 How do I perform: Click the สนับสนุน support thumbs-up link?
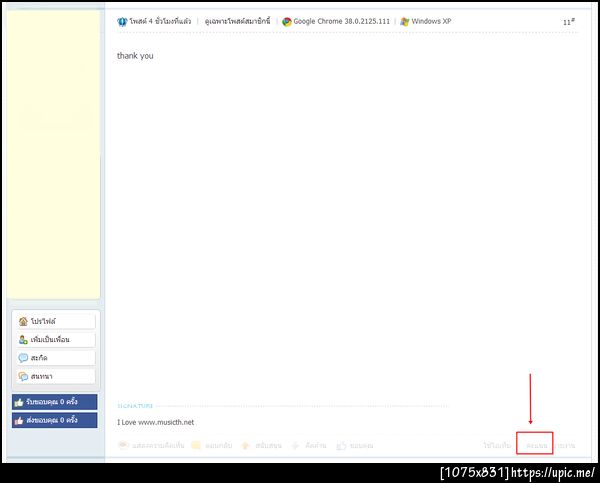(x=262, y=445)
